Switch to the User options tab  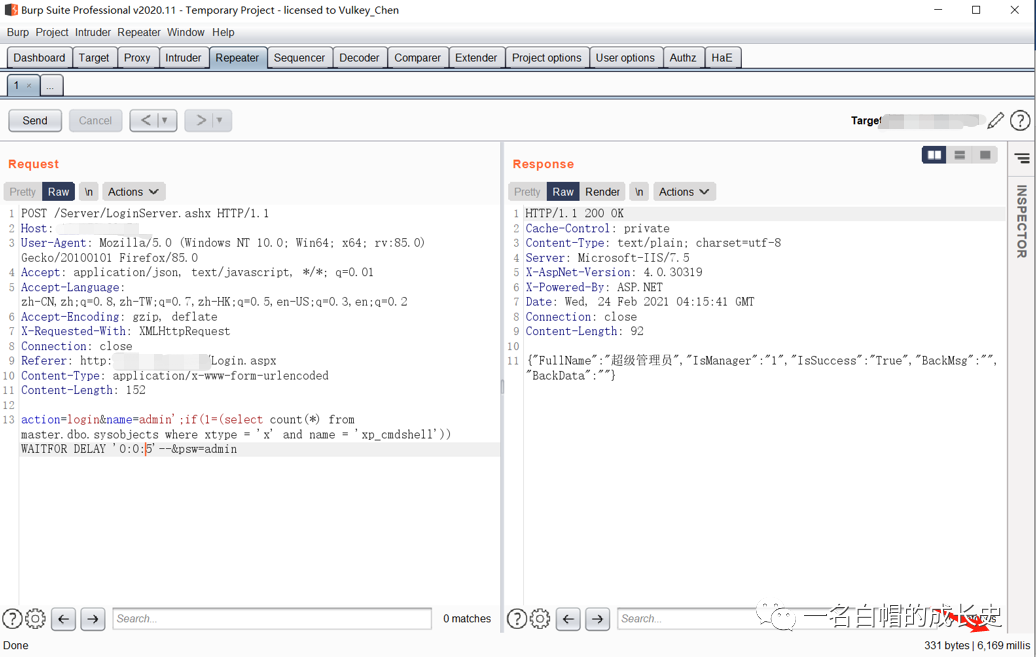[x=625, y=58]
